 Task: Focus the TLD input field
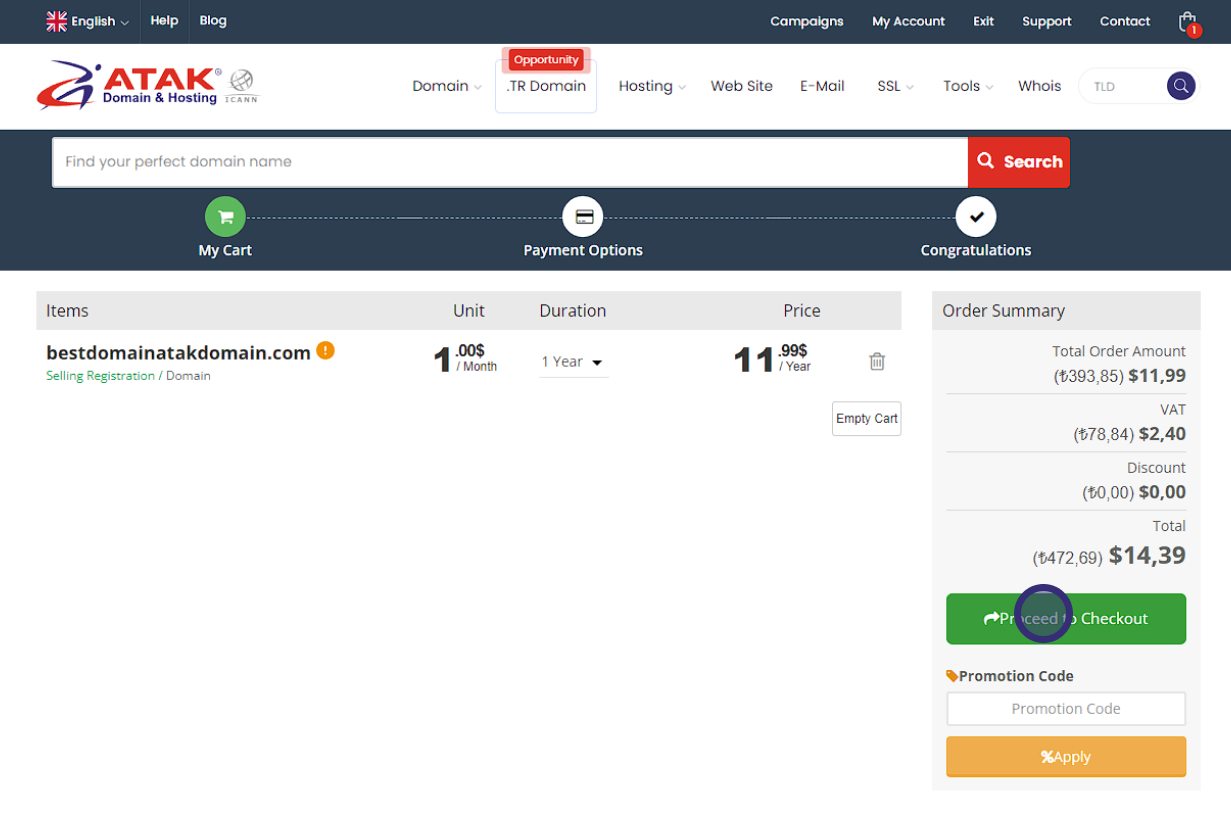[x=1124, y=86]
